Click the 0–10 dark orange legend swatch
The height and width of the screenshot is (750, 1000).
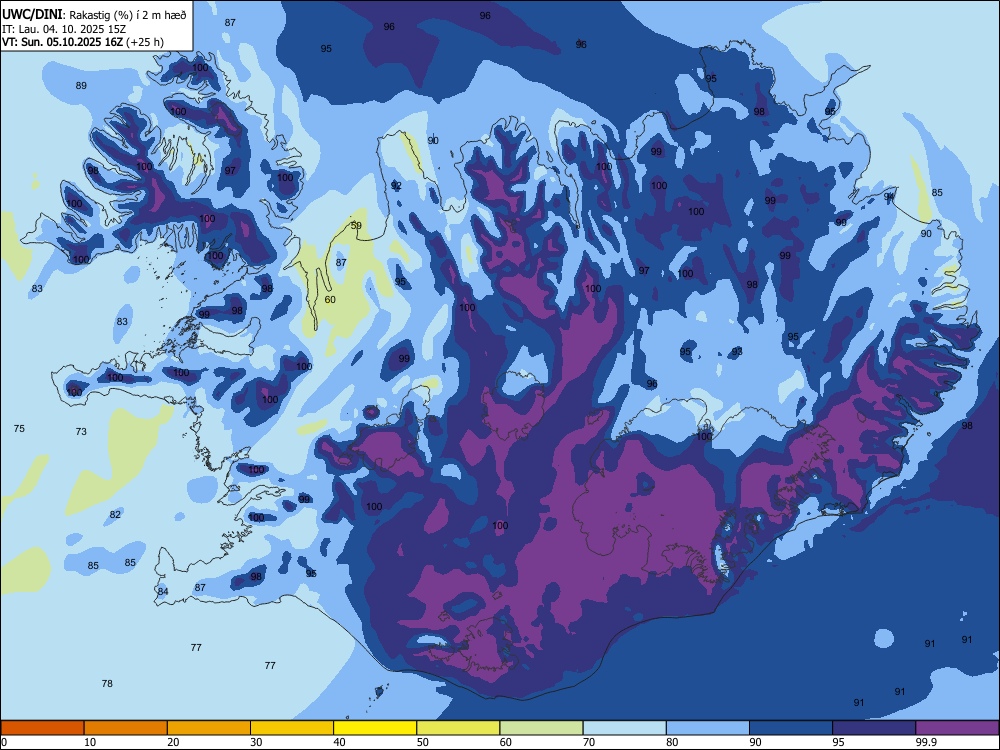(42, 728)
